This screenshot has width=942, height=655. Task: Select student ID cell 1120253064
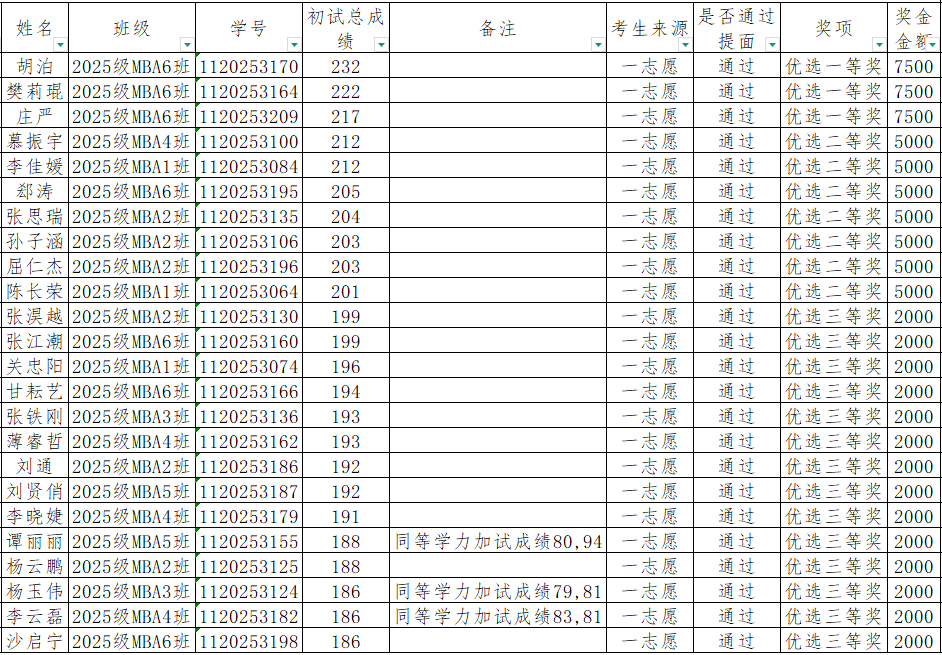click(249, 292)
